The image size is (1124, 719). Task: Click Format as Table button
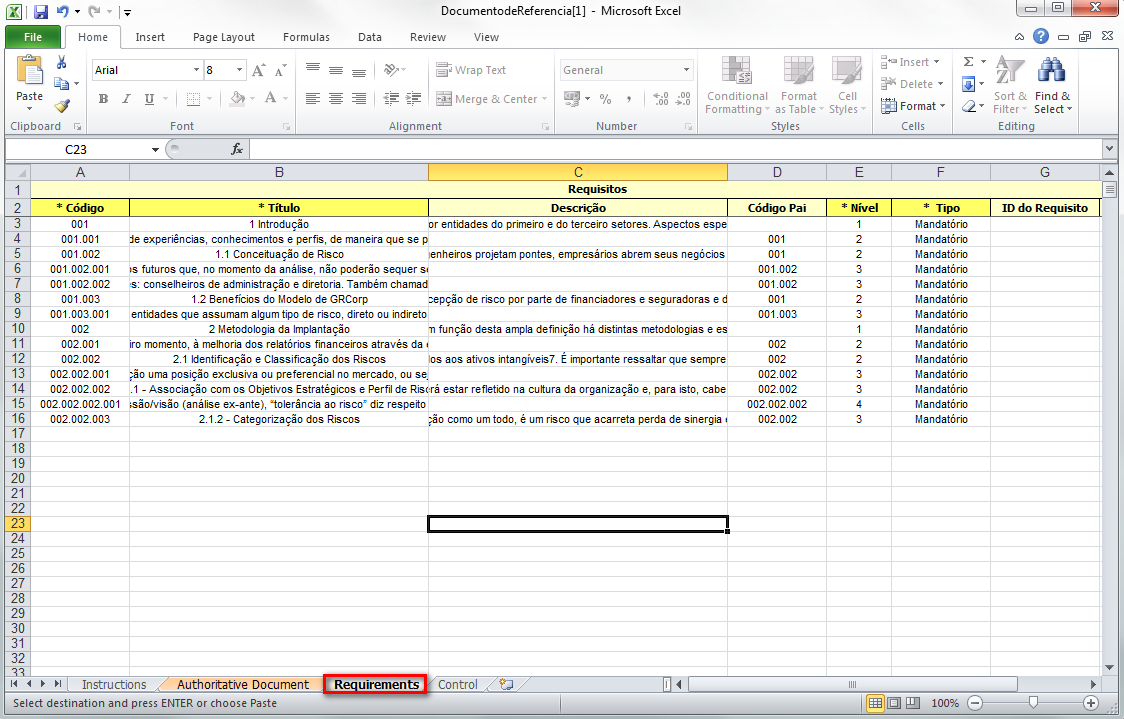pos(799,85)
